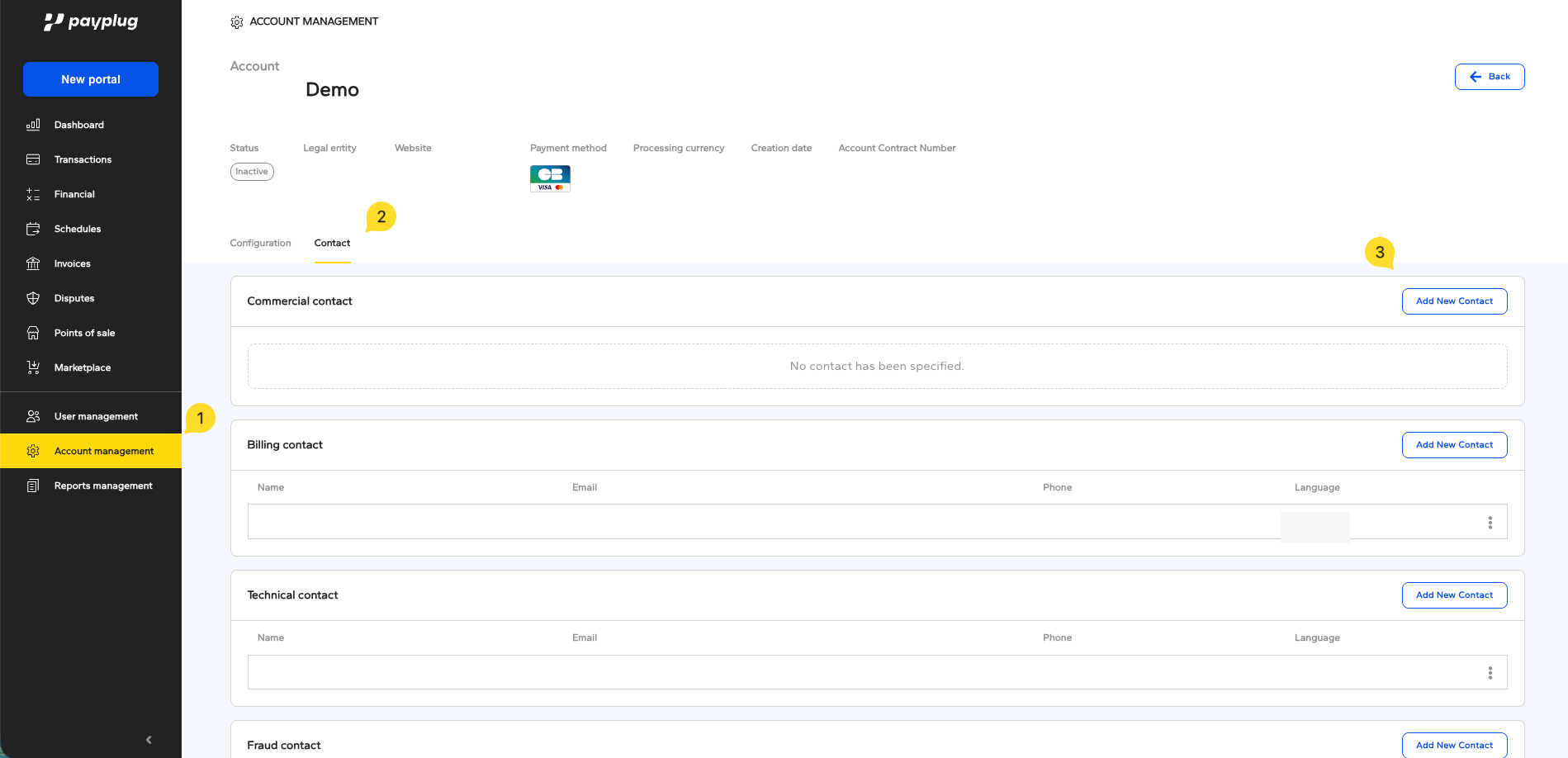This screenshot has height=758, width=1568.
Task: Click the Dashboard bar chart icon
Action: tap(33, 125)
